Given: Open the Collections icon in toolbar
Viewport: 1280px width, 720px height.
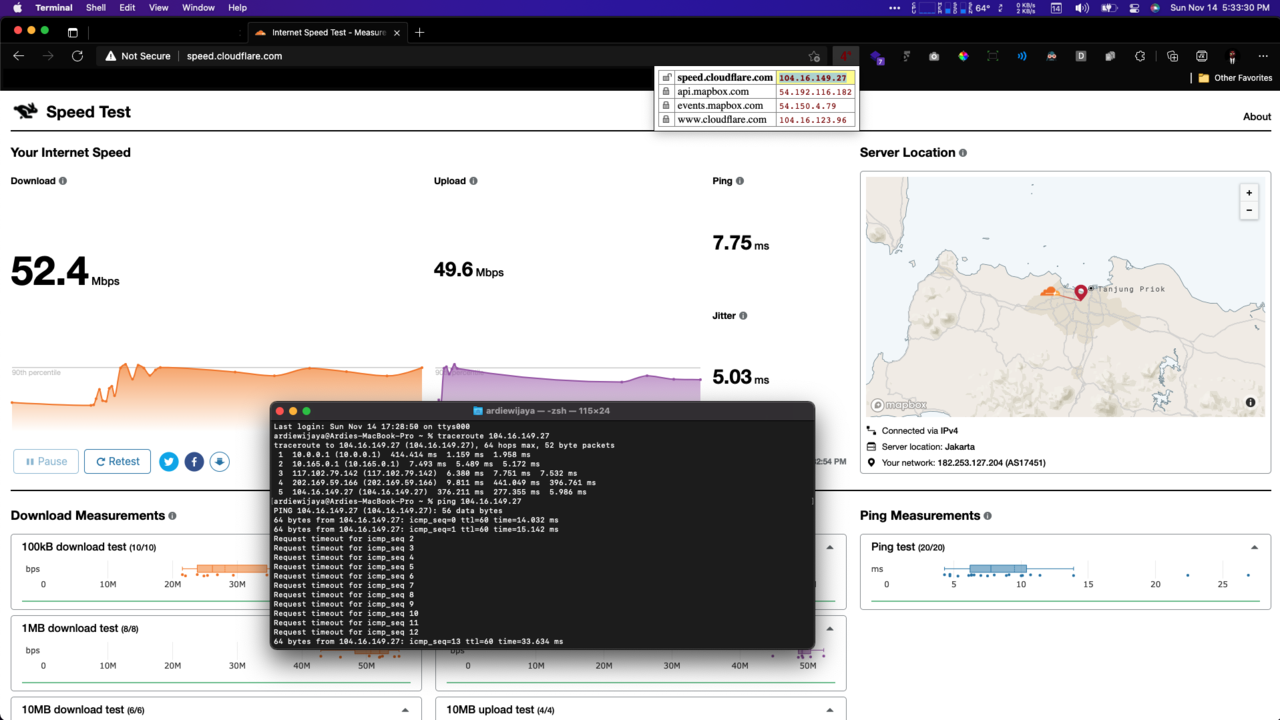Looking at the screenshot, I should coord(1172,56).
